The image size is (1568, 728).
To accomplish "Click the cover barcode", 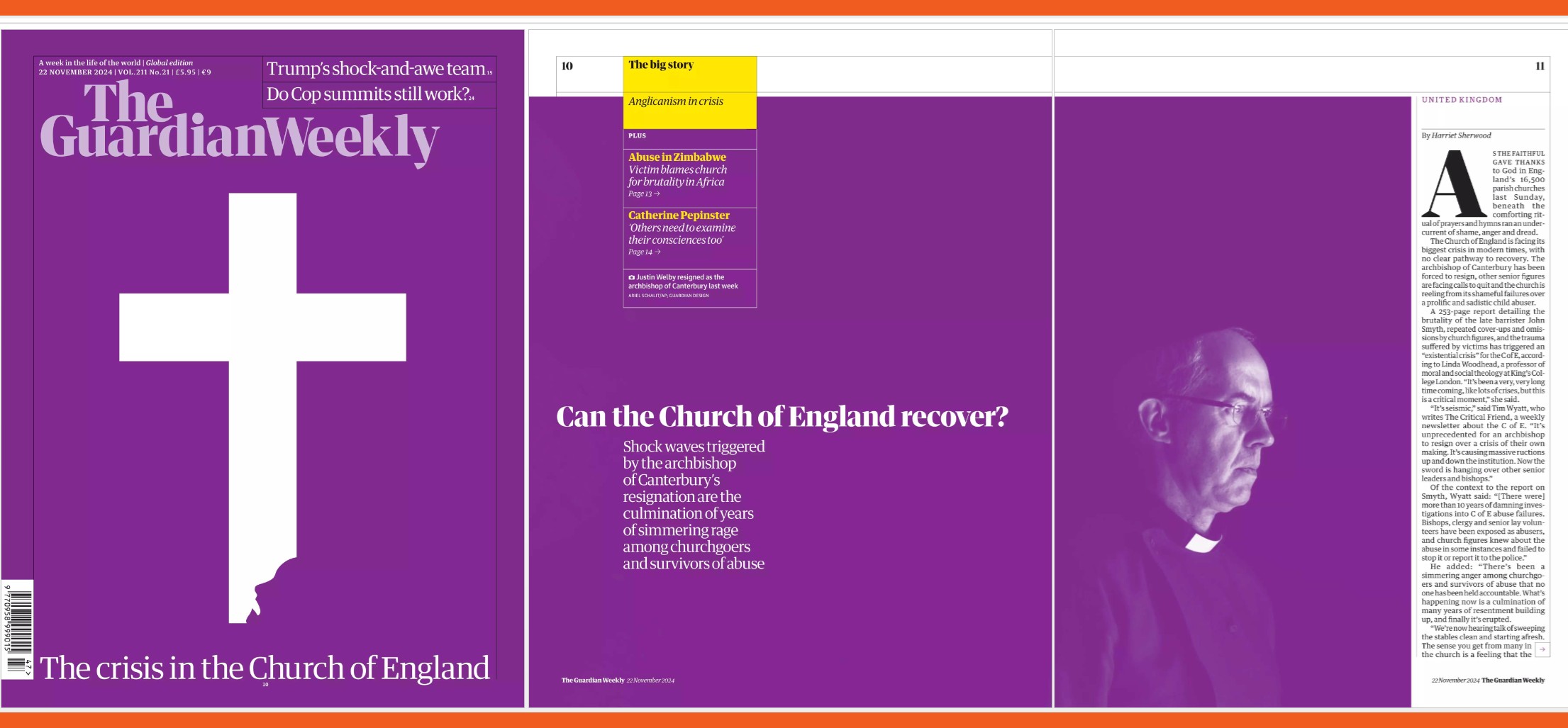I will tap(18, 629).
